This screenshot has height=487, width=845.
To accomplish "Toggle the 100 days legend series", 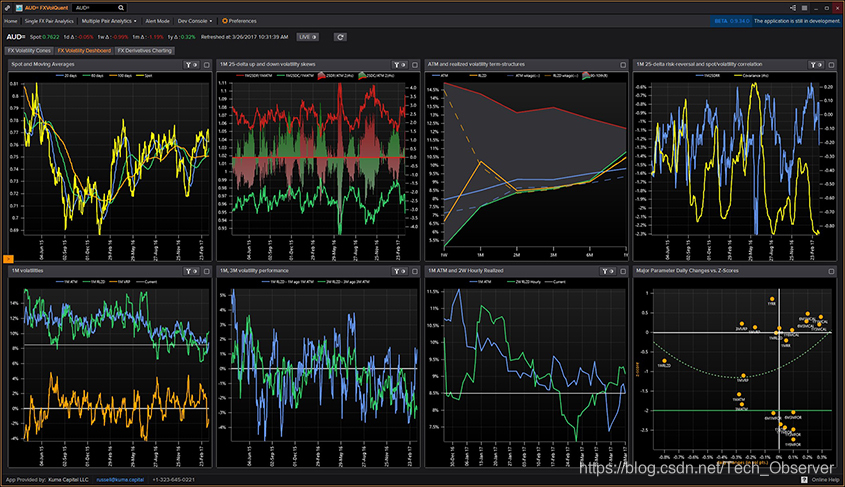I will point(121,76).
